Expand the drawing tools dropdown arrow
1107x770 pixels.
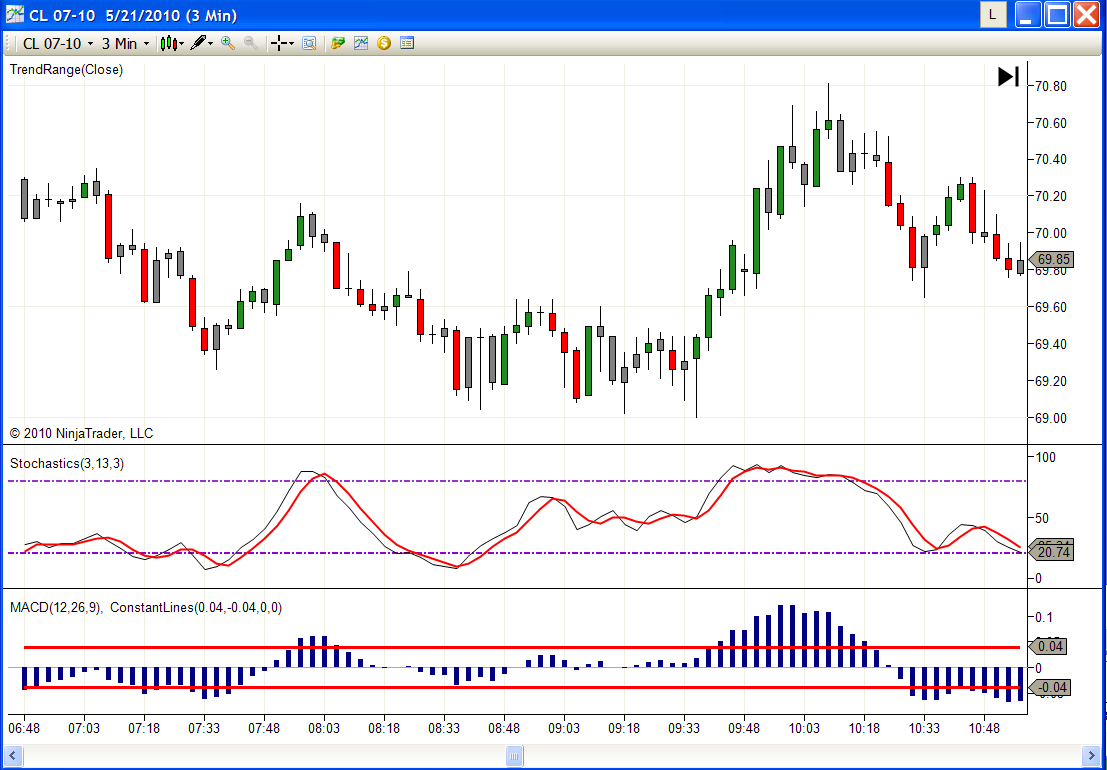tap(210, 44)
